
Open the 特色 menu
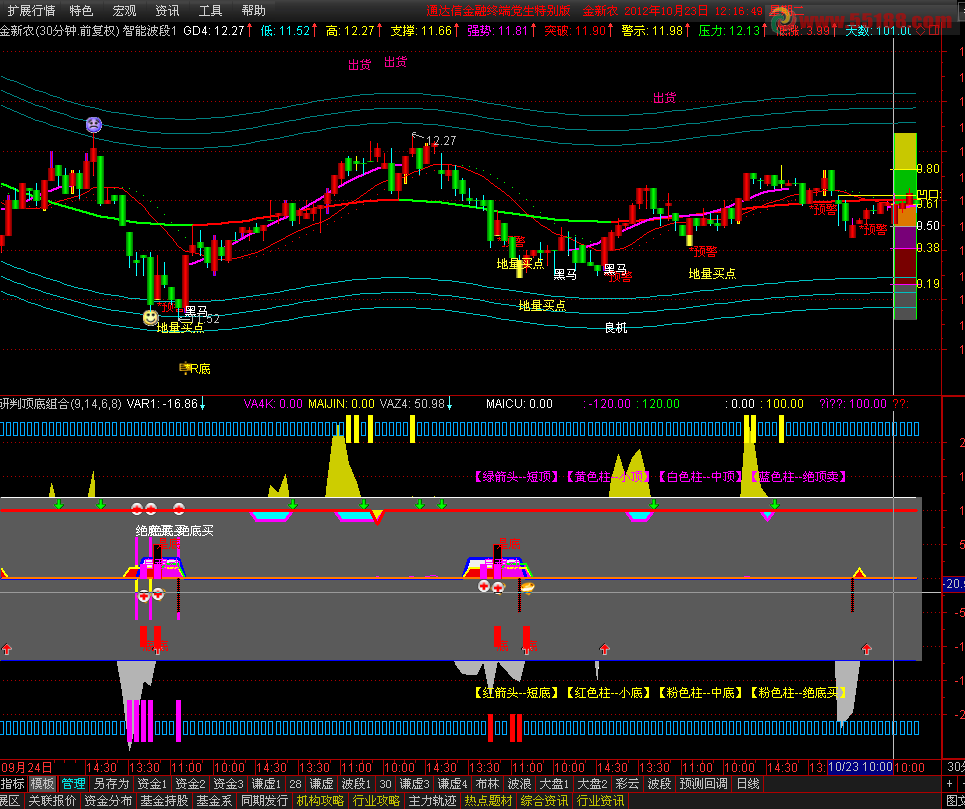(x=81, y=10)
